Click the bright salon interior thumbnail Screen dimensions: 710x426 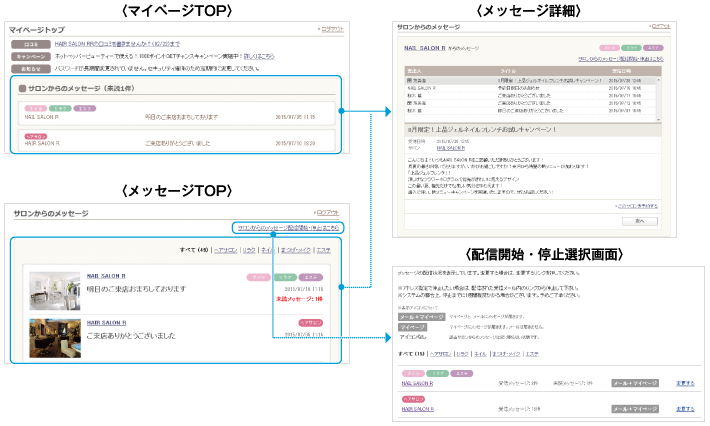click(x=54, y=291)
